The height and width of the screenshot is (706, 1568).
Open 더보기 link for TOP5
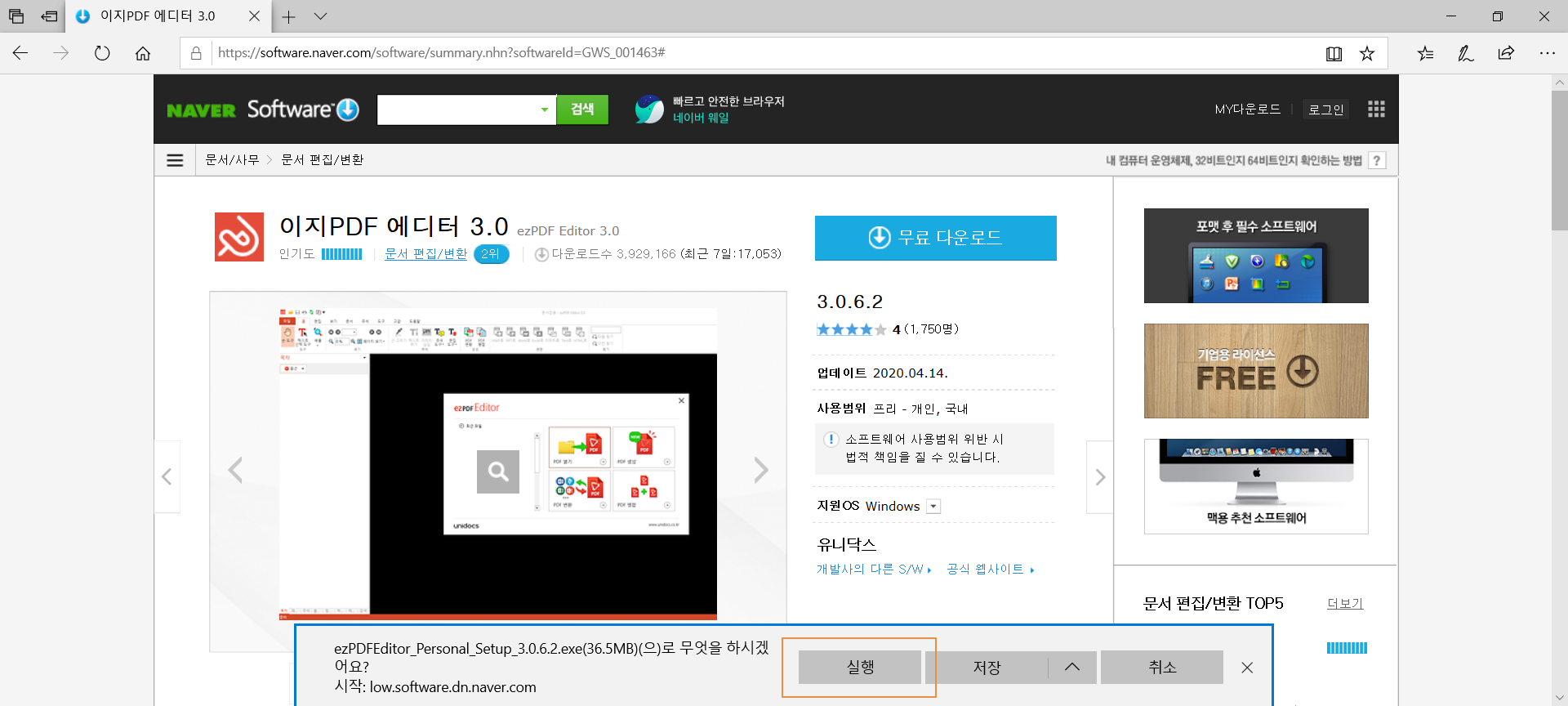[1345, 604]
